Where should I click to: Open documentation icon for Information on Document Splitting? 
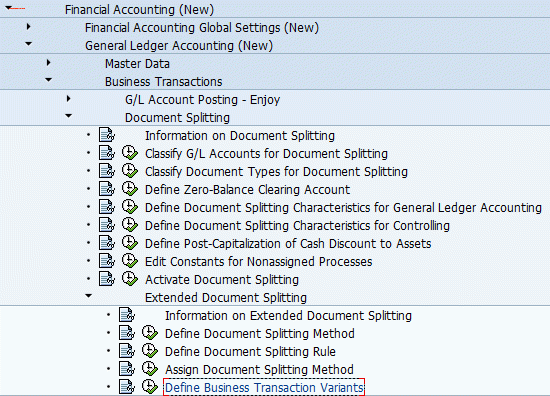pos(107,135)
